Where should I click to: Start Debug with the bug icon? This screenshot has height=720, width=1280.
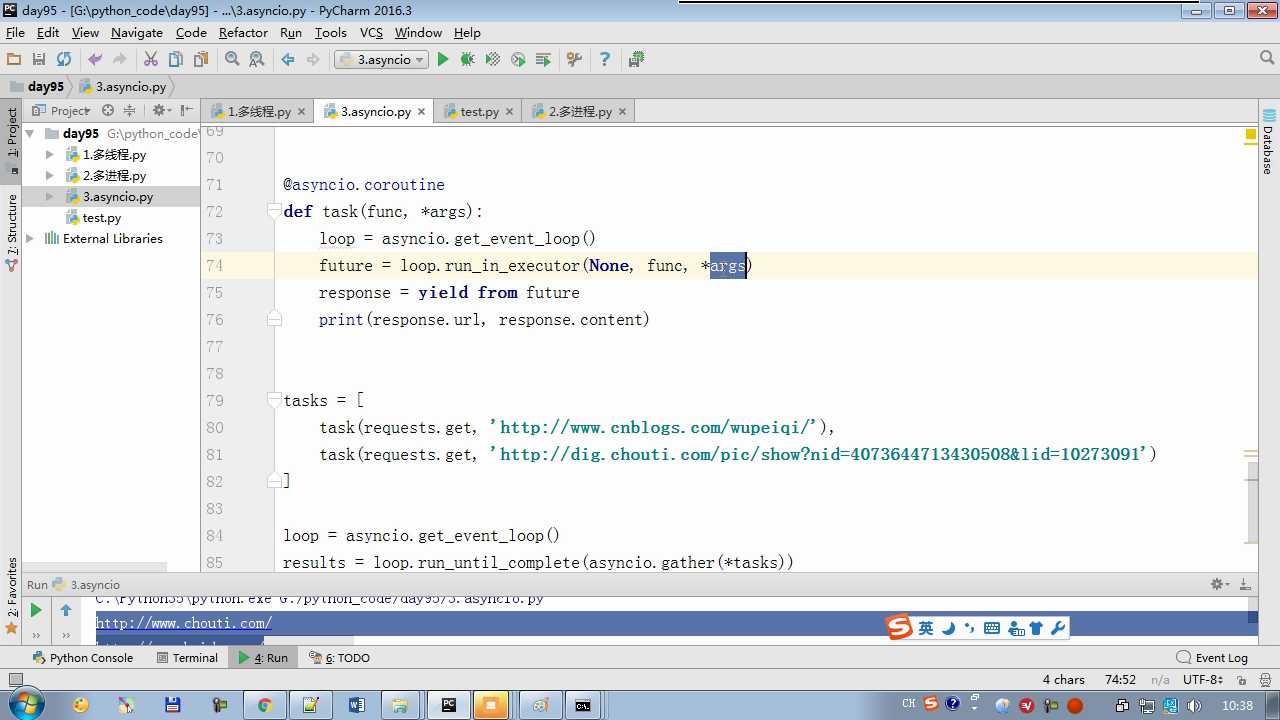467,60
